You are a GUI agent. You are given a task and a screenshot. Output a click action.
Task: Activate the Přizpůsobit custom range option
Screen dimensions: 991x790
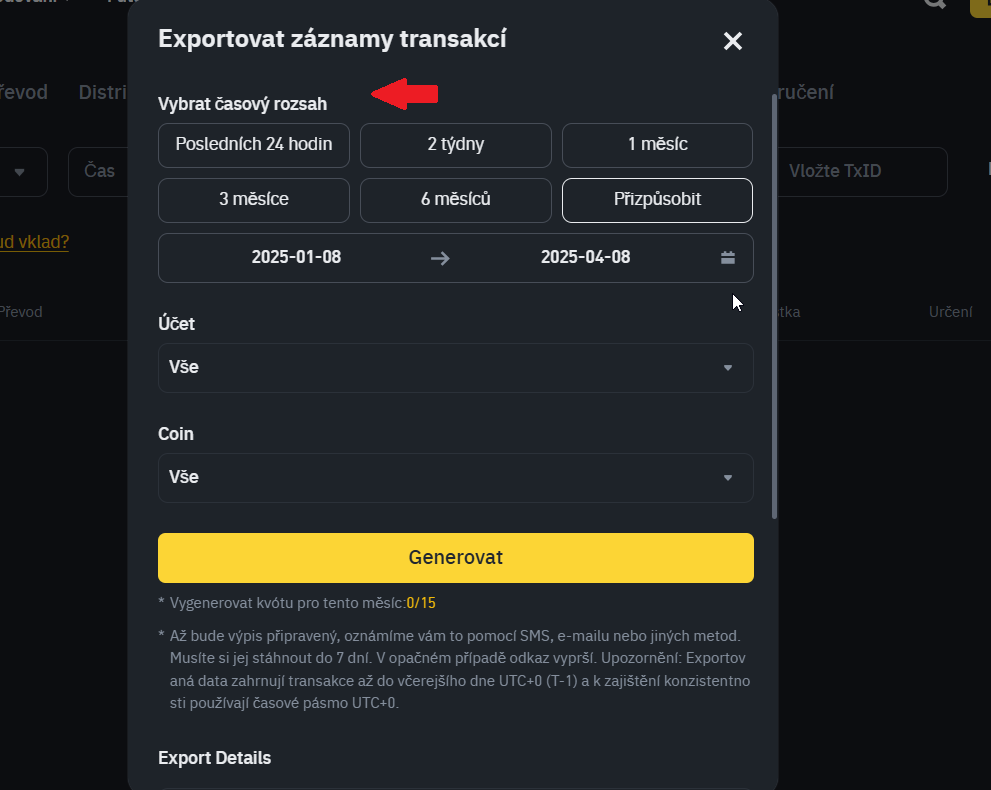(657, 200)
